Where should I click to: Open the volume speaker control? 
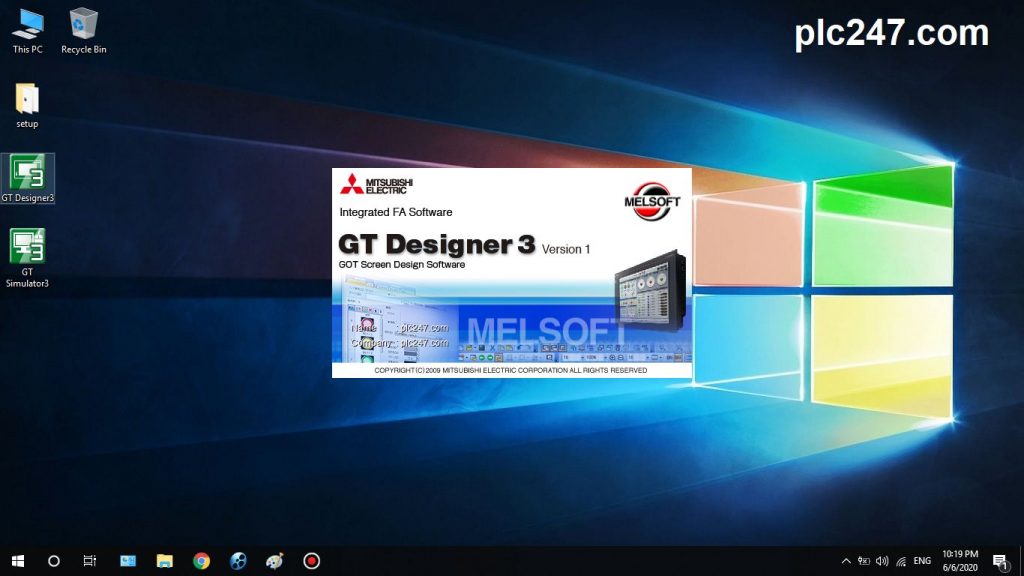coord(882,561)
